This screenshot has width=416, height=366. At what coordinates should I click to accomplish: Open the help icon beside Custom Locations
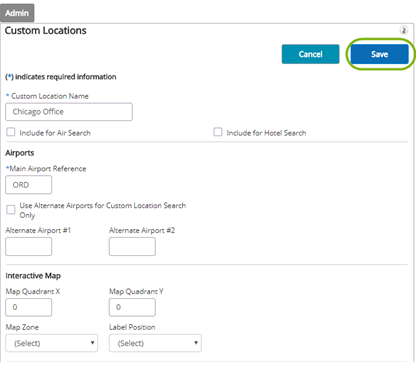pyautogui.click(x=403, y=30)
